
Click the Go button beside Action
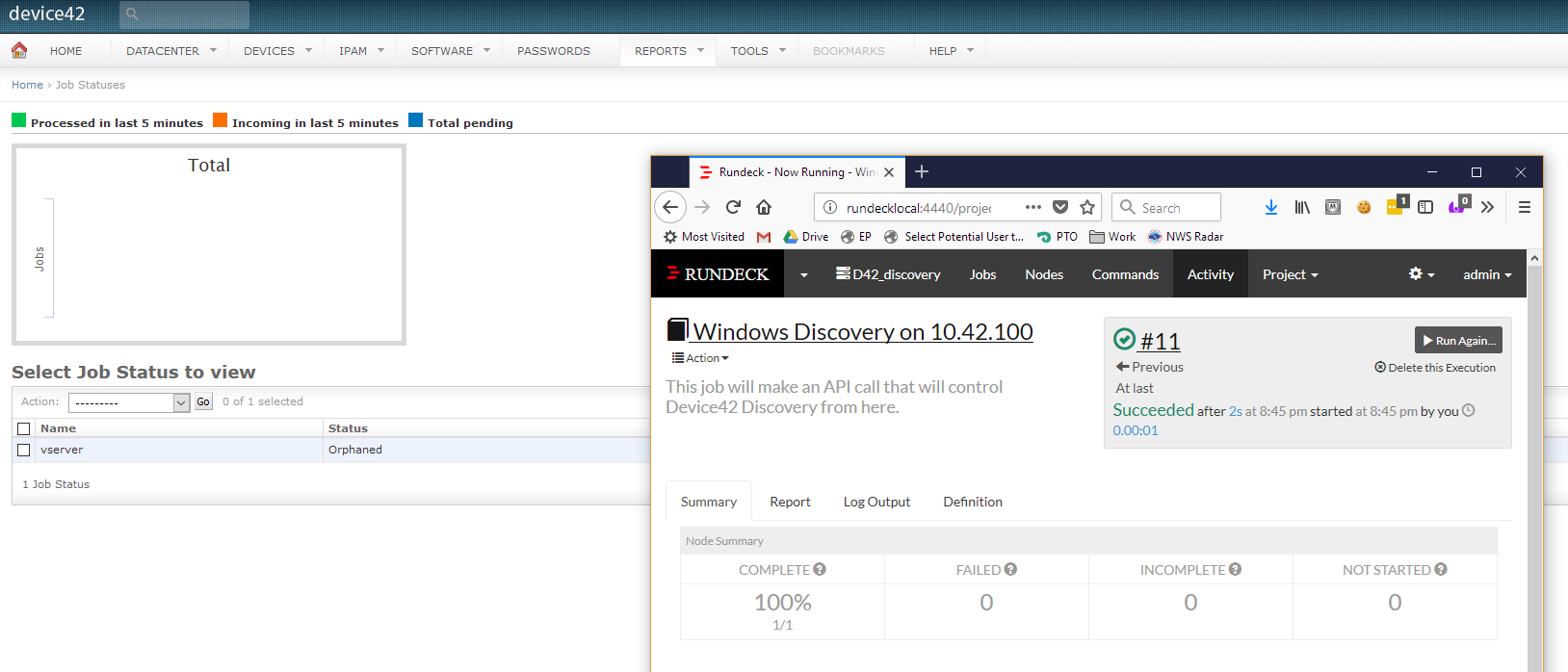tap(203, 401)
